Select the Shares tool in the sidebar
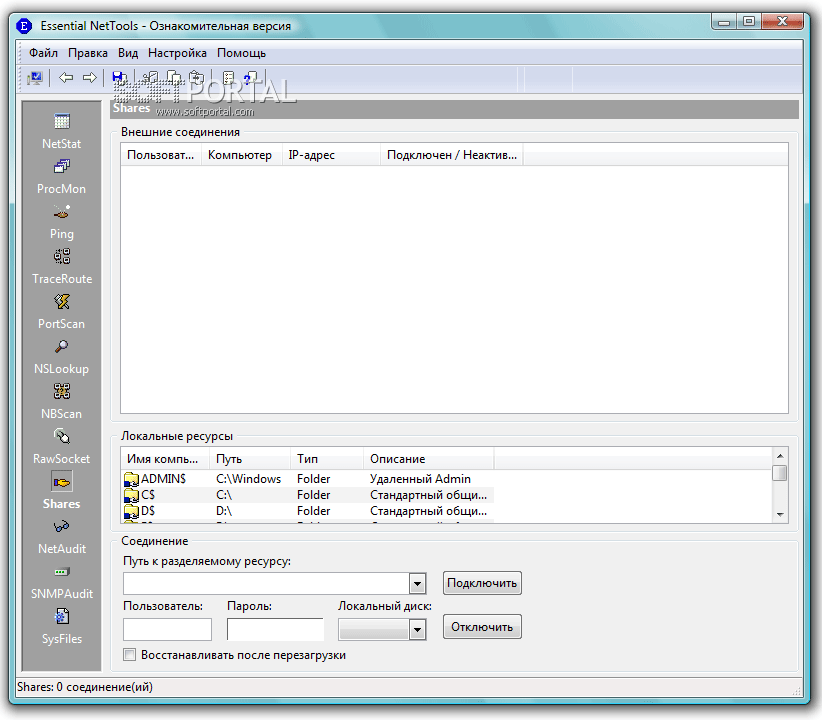This screenshot has width=822, height=720. click(61, 491)
